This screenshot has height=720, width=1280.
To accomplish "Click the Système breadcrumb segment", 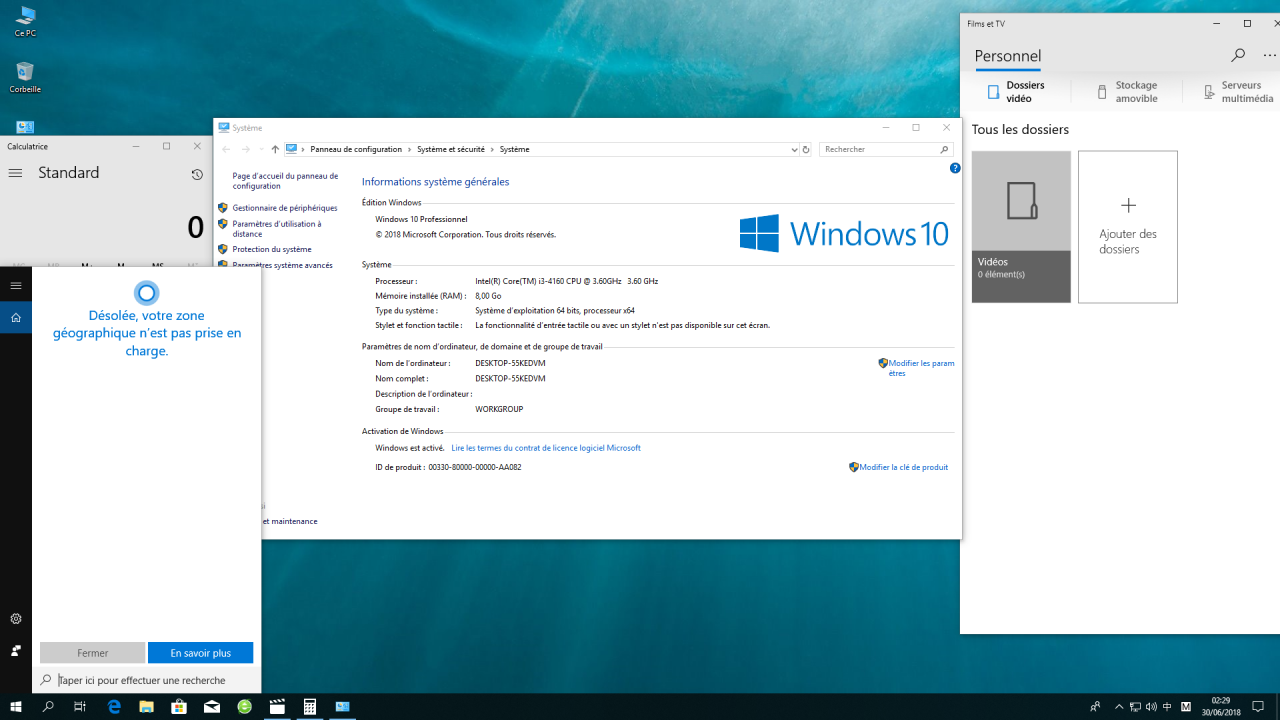I will 515,149.
